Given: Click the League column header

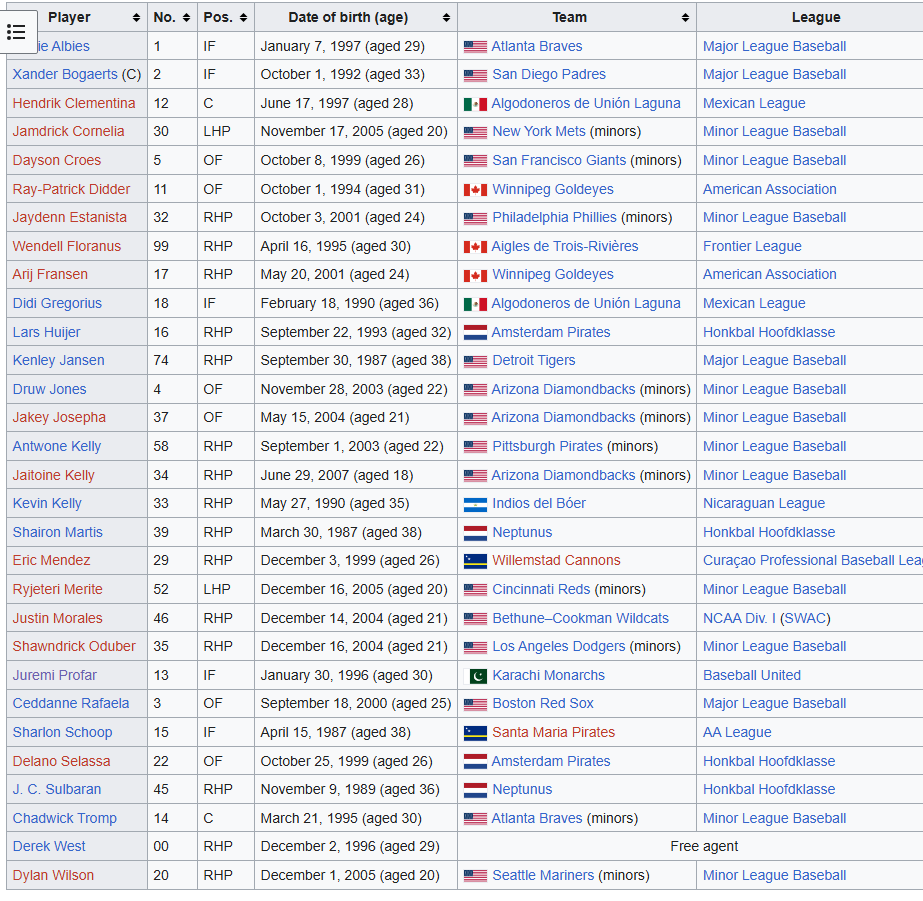Looking at the screenshot, I should 815,18.
